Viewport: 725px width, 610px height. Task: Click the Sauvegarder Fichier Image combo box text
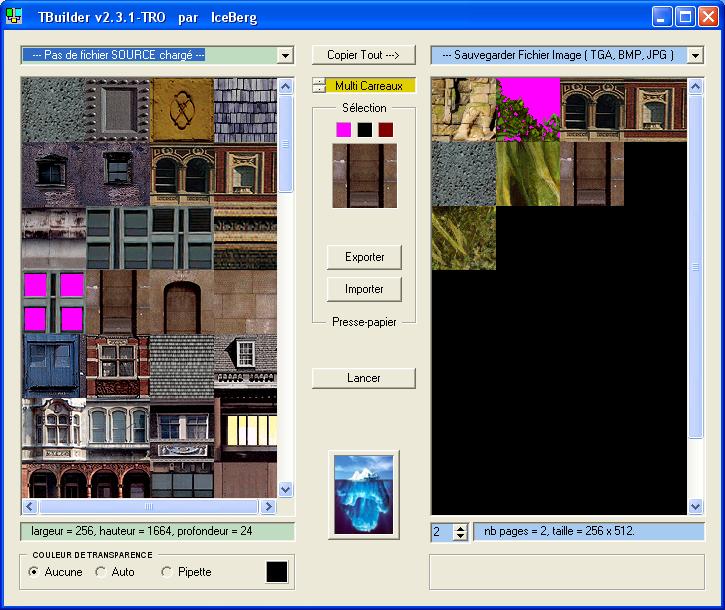[x=559, y=55]
